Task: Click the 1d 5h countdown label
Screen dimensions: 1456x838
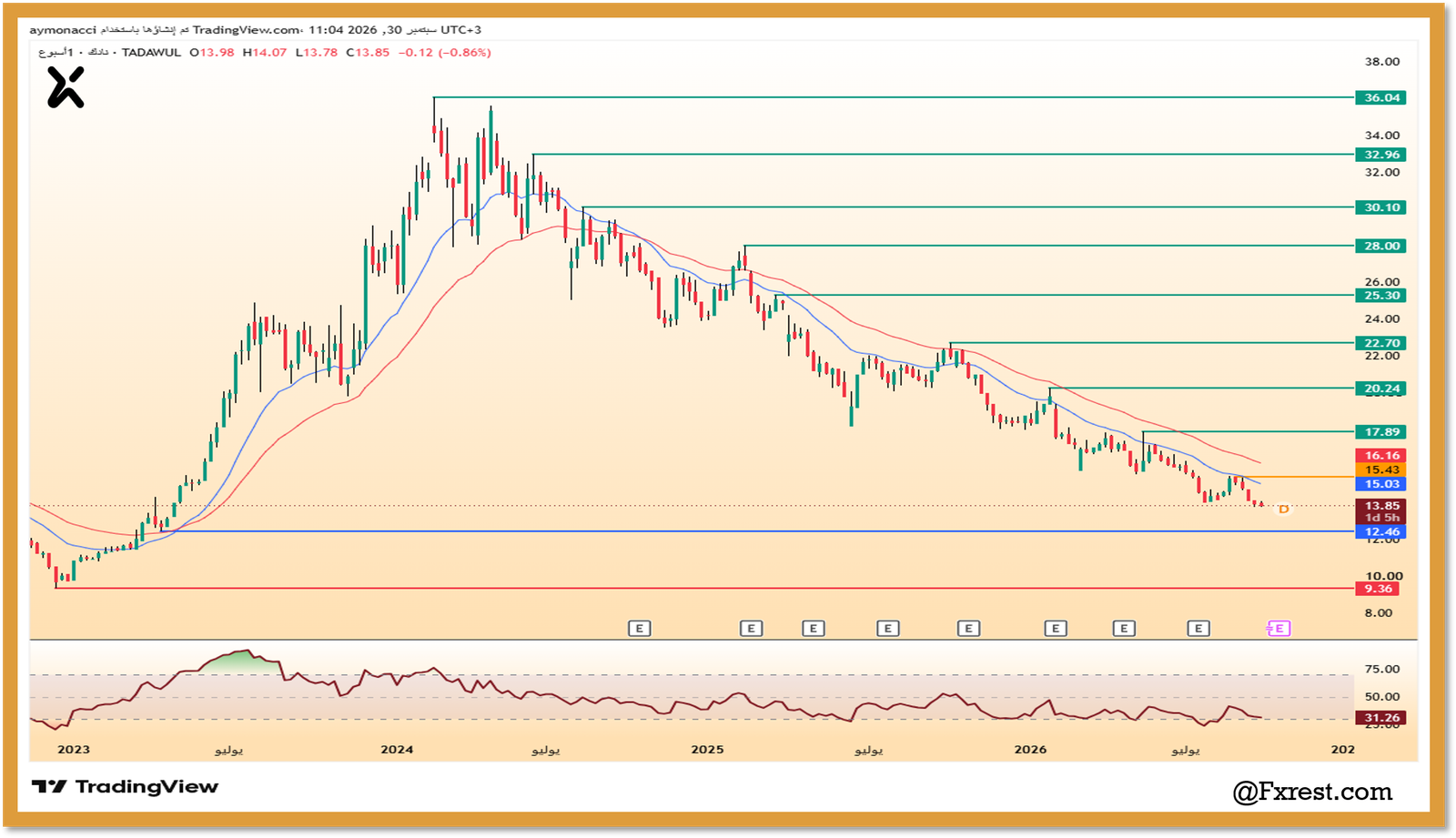Action: click(x=1380, y=518)
